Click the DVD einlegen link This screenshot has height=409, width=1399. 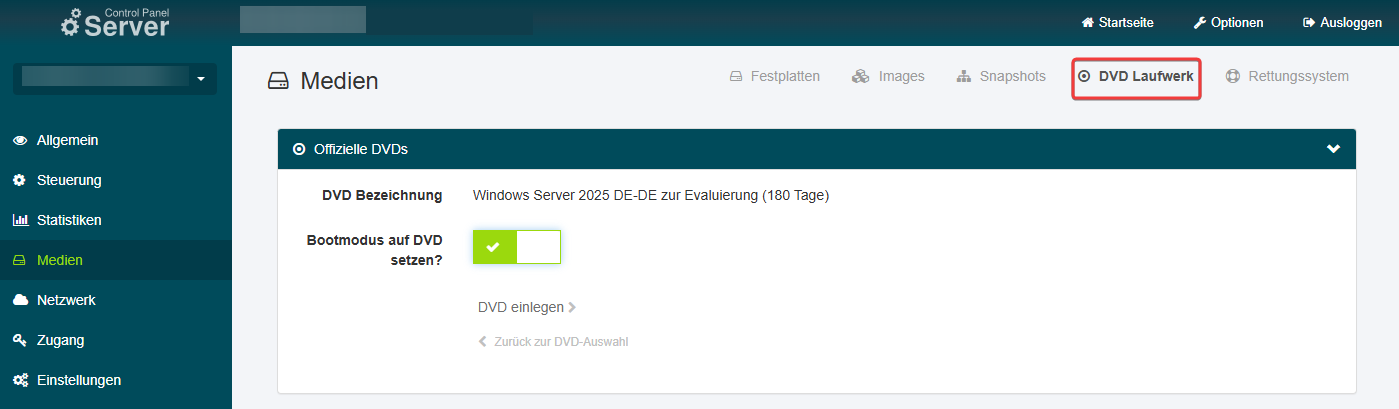tap(527, 307)
